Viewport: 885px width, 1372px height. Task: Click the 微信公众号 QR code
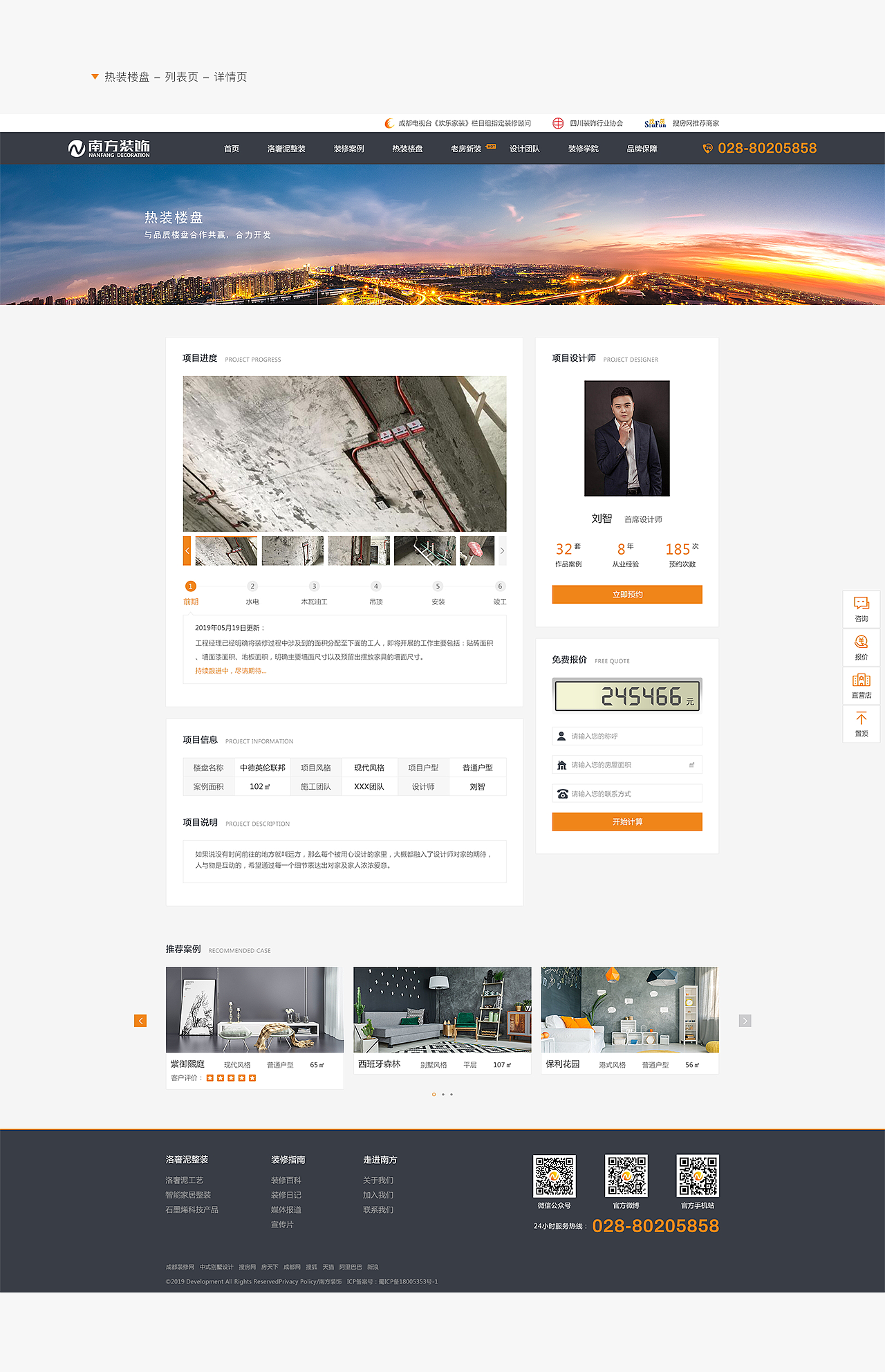(555, 1176)
